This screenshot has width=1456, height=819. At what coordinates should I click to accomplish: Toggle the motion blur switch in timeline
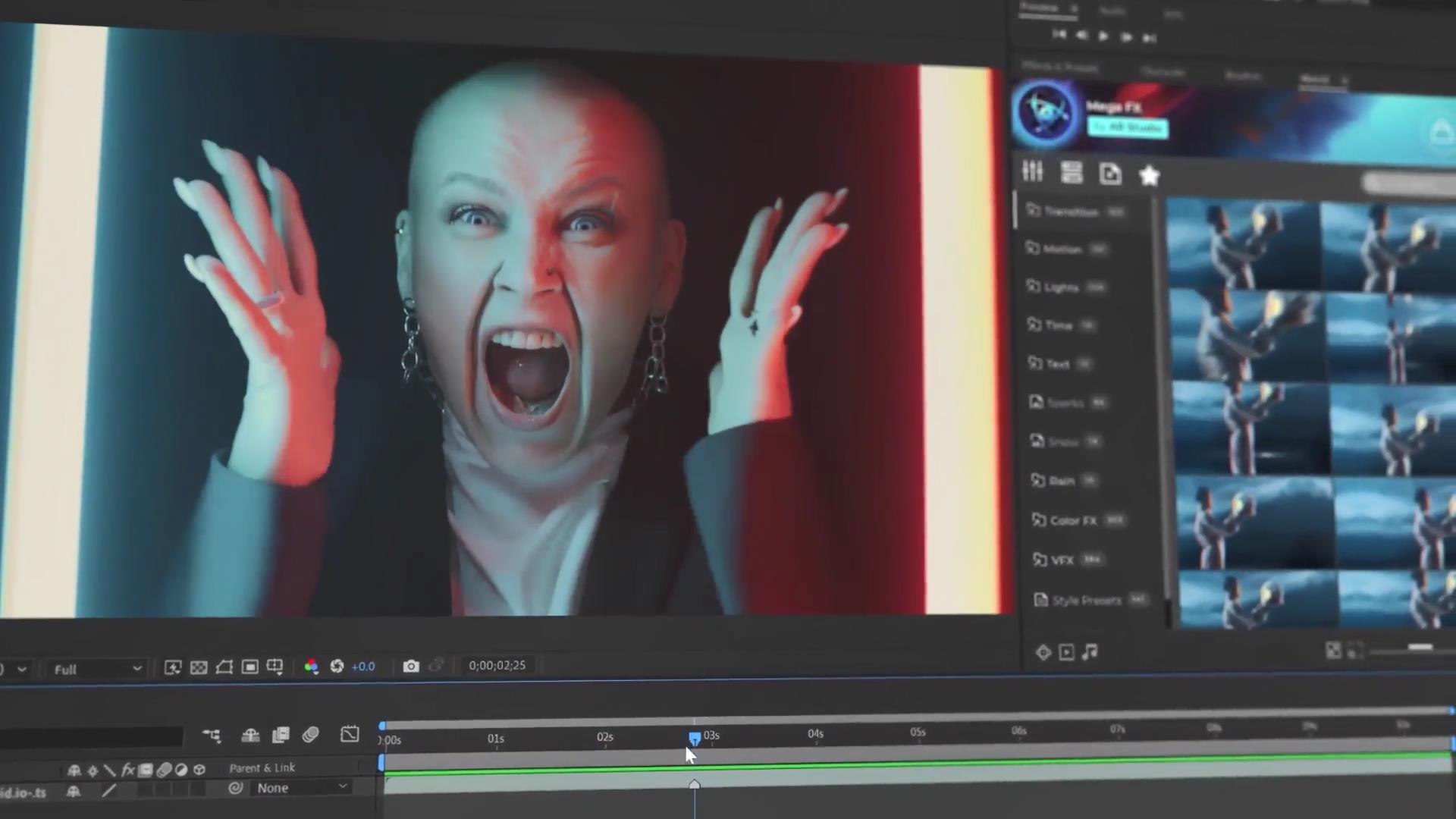coord(310,735)
